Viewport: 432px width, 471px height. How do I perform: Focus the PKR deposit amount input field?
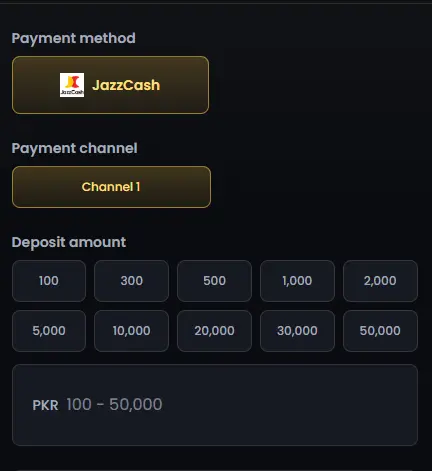(215, 405)
